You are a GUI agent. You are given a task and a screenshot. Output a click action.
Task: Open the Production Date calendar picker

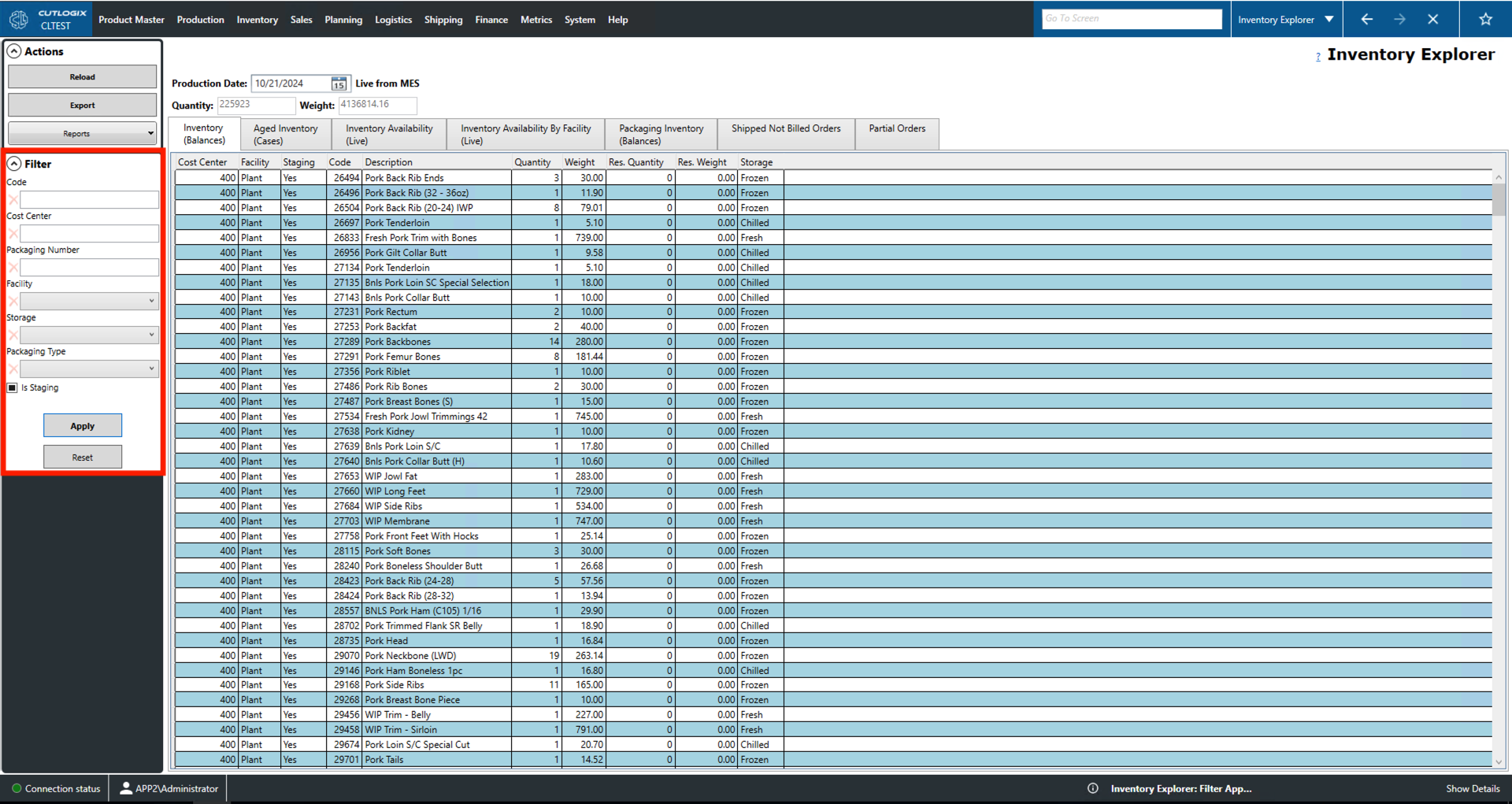click(x=339, y=84)
